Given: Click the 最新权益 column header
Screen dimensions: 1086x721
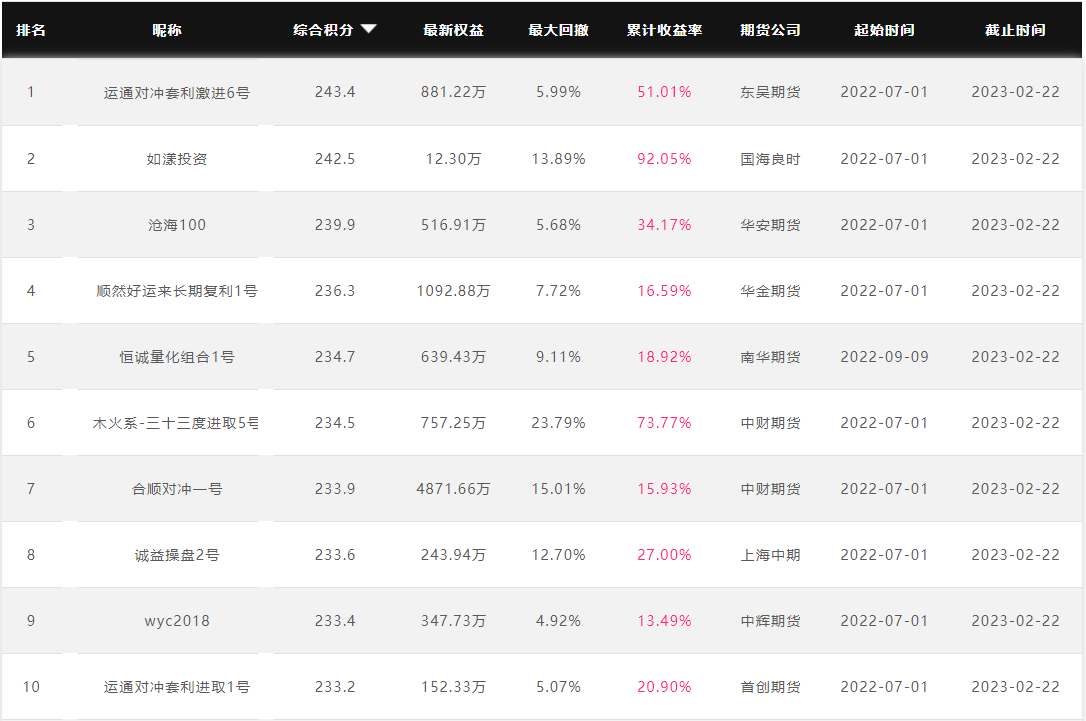Looking at the screenshot, I should coord(454,30).
